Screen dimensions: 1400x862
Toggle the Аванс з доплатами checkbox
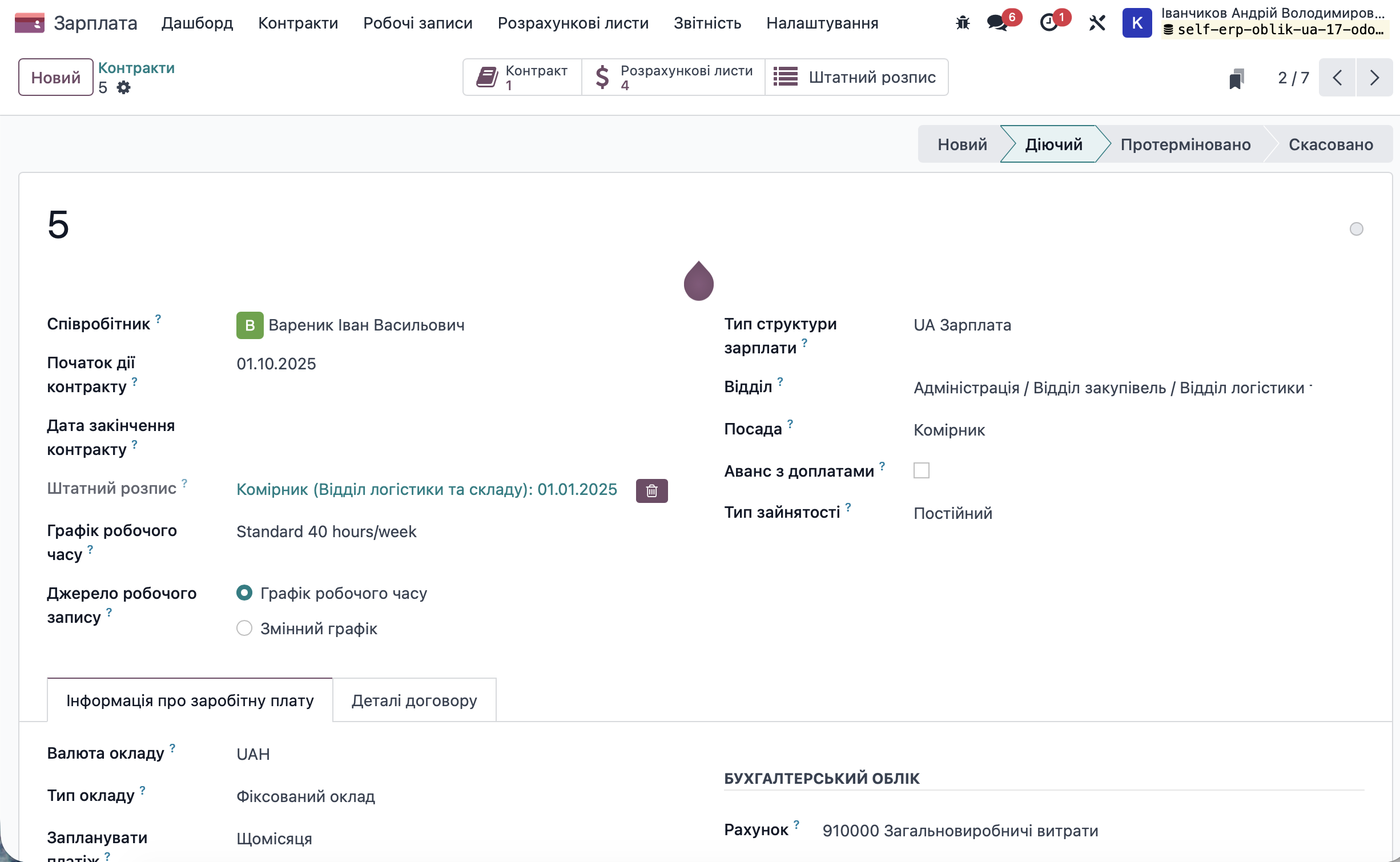[x=921, y=470]
